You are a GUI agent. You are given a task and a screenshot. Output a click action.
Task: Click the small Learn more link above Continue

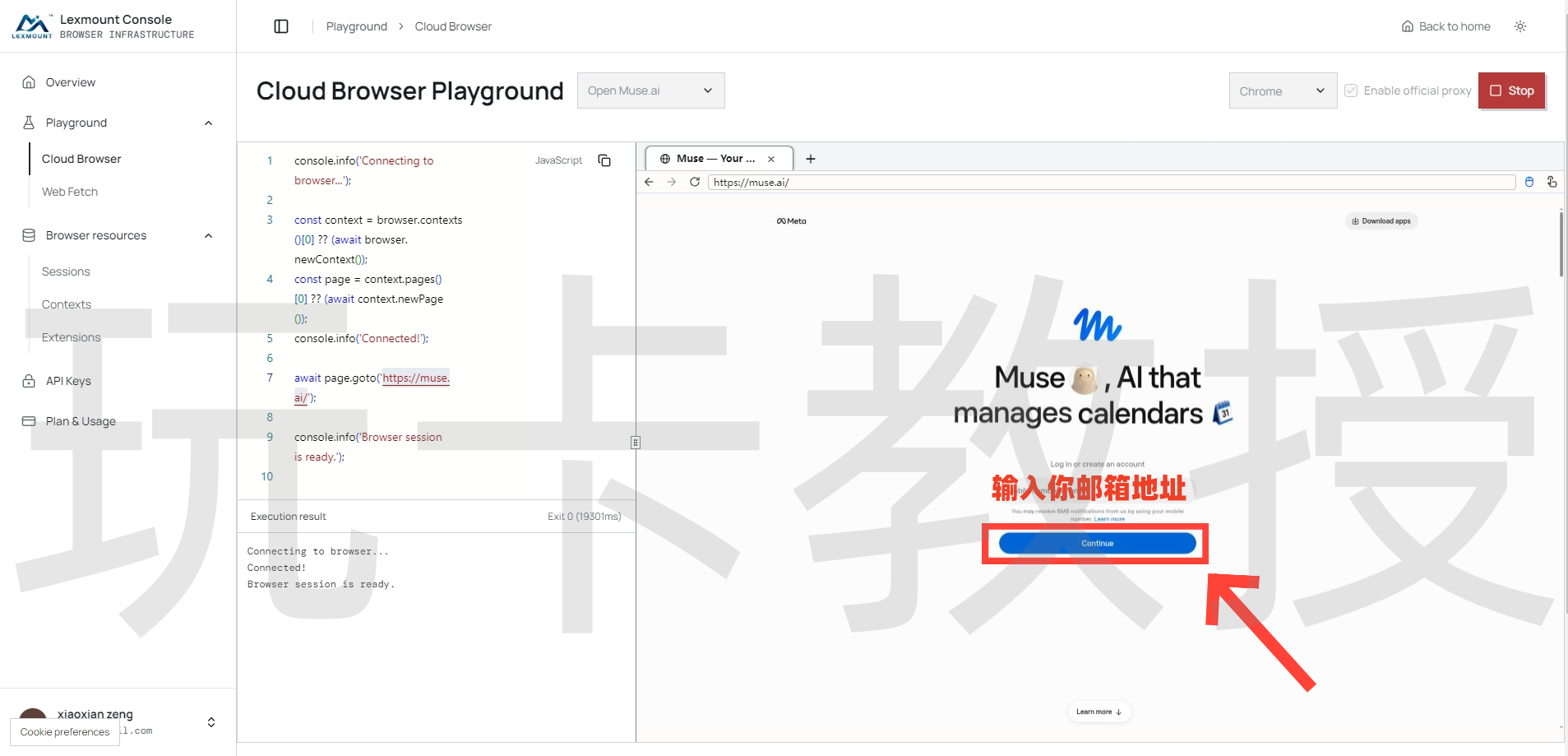click(1109, 519)
